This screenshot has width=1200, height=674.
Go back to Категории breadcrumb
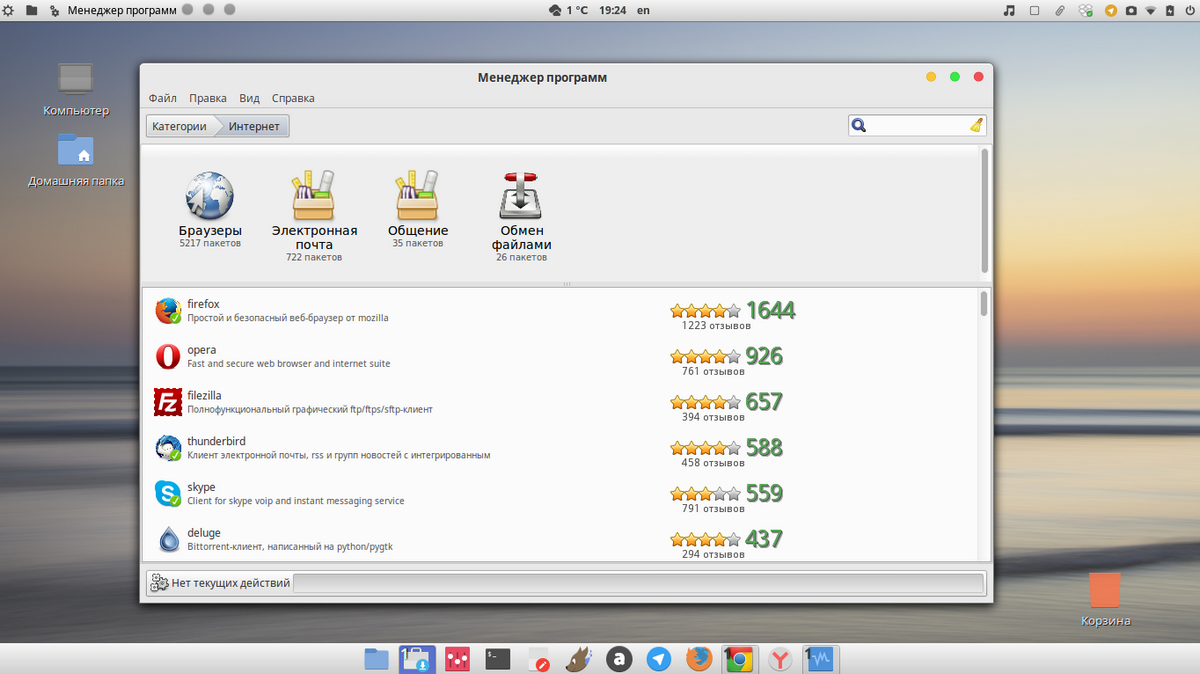pyautogui.click(x=180, y=126)
